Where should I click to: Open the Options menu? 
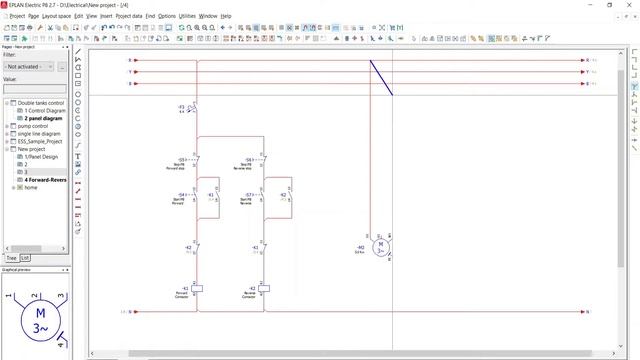[x=167, y=16]
